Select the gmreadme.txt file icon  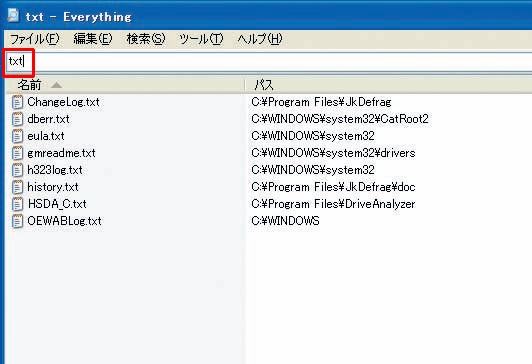point(17,153)
